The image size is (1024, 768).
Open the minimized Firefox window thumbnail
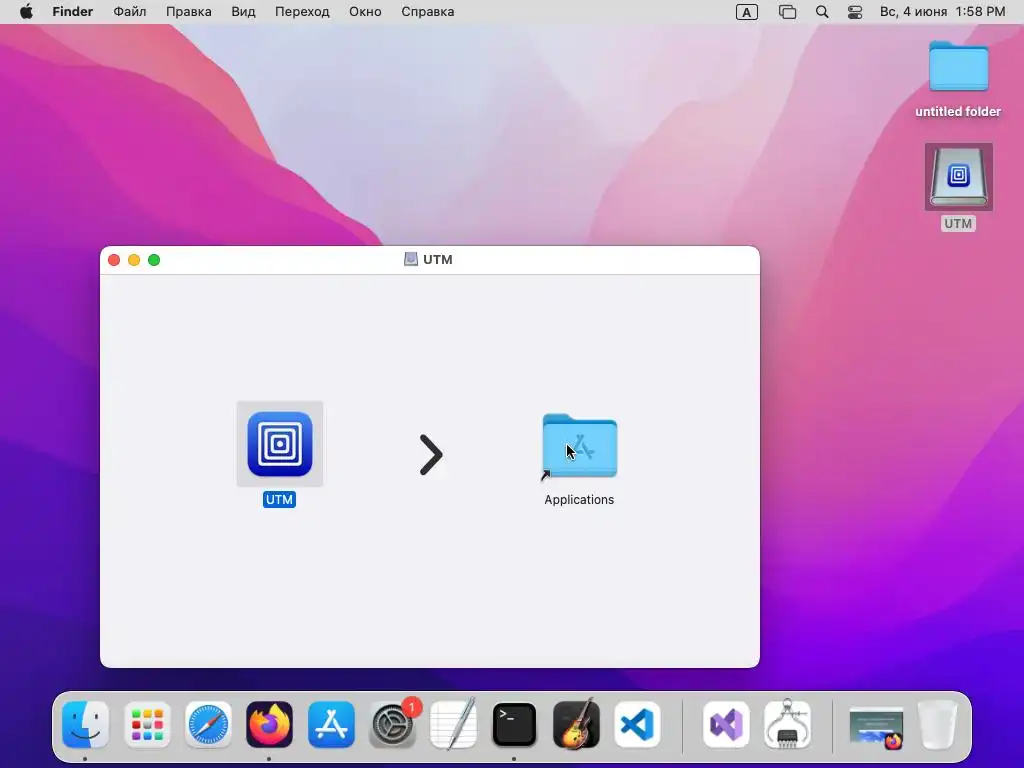876,728
